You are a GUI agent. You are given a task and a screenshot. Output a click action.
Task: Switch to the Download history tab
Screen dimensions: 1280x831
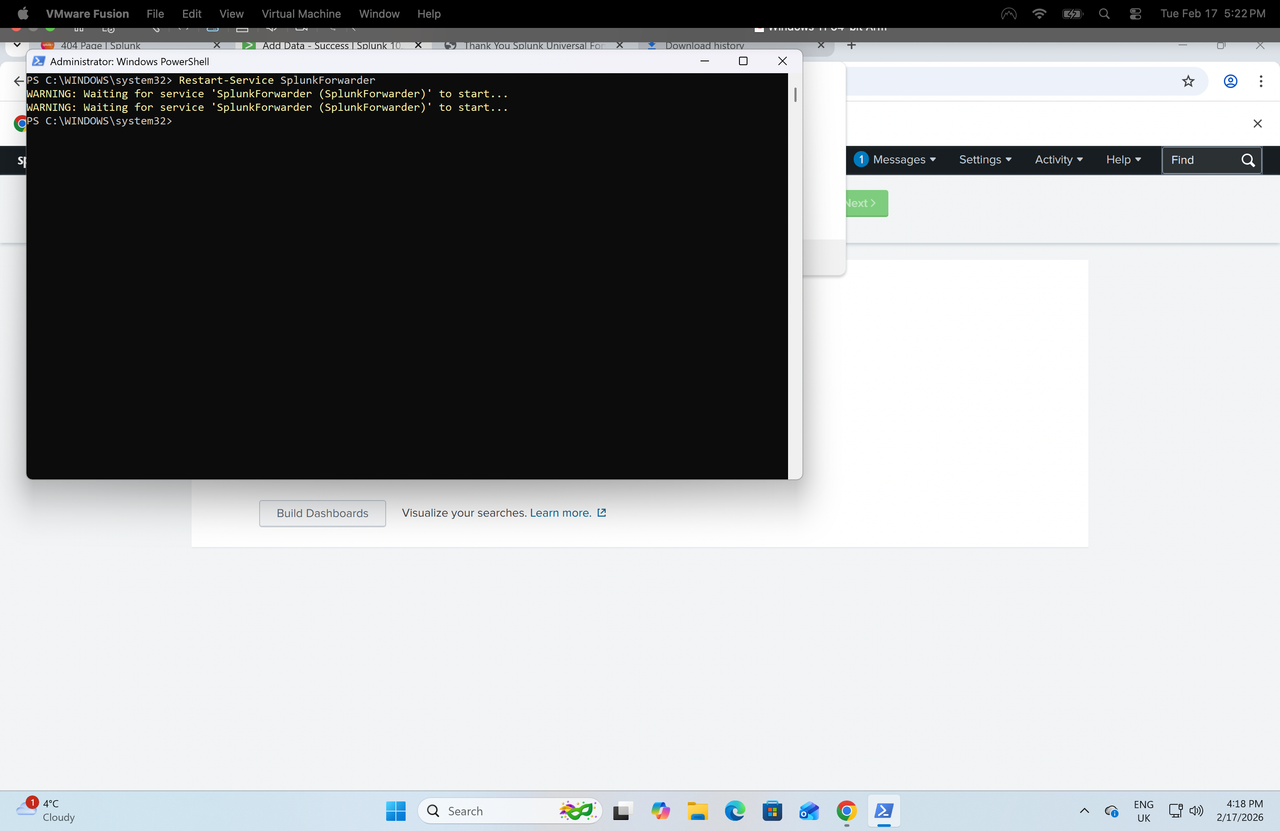[x=704, y=46]
